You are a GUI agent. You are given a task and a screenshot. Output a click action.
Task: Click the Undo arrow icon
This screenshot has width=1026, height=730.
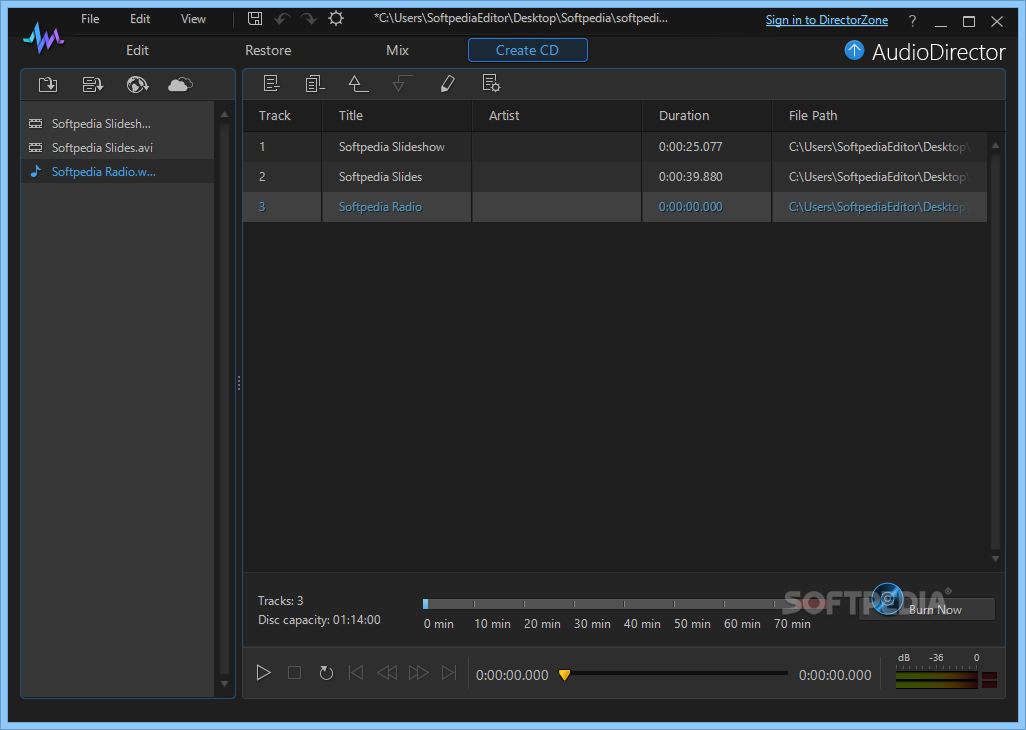(282, 18)
